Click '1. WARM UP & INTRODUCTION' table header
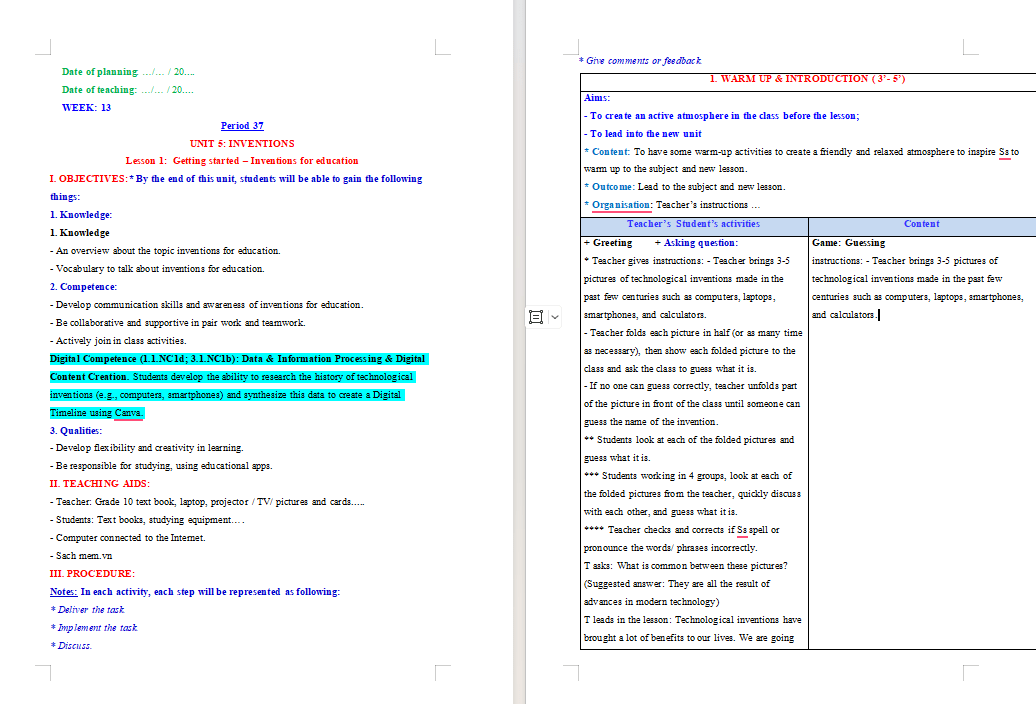1036x704 pixels. (x=807, y=79)
